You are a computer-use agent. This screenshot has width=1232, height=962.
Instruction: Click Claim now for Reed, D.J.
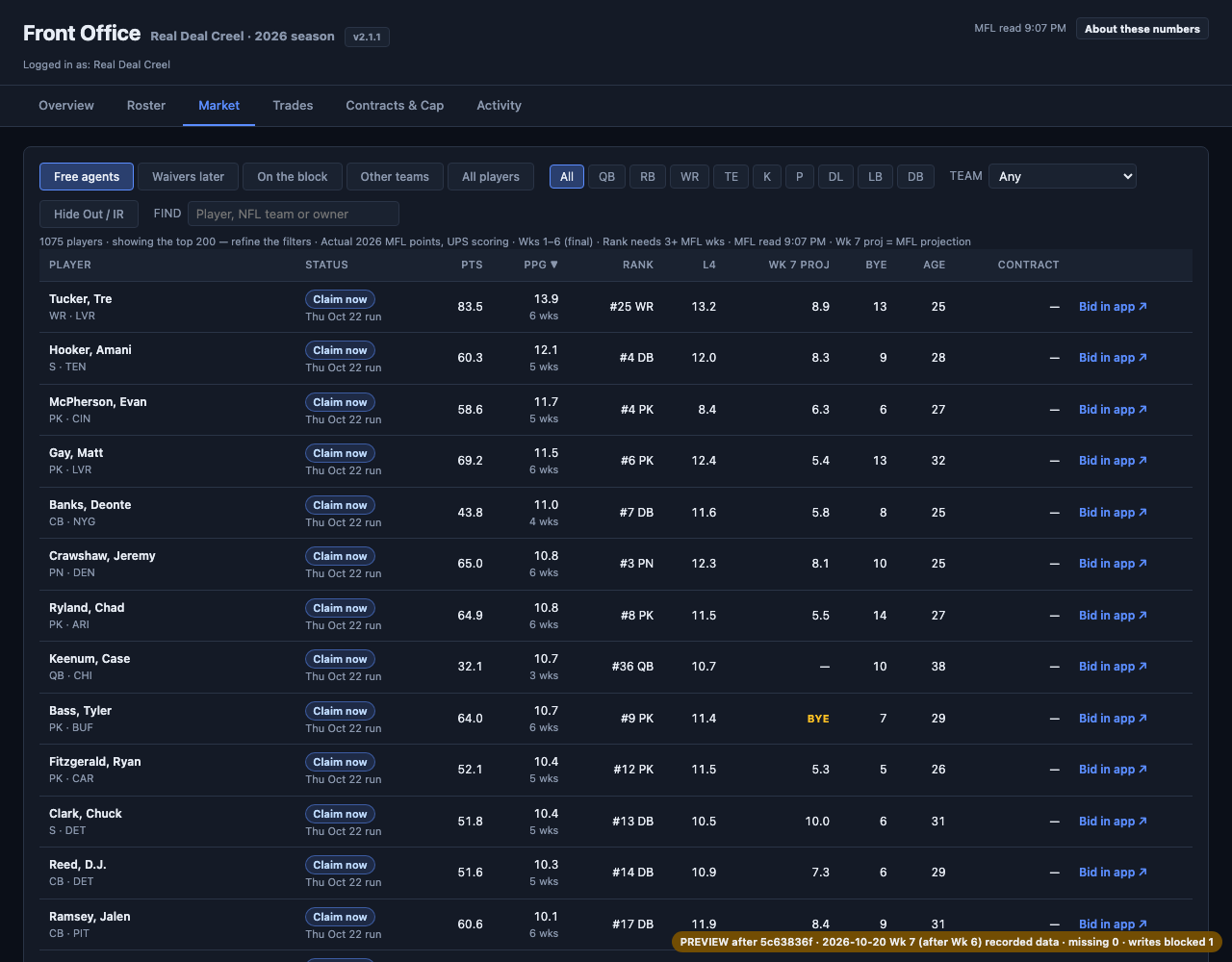coord(340,865)
